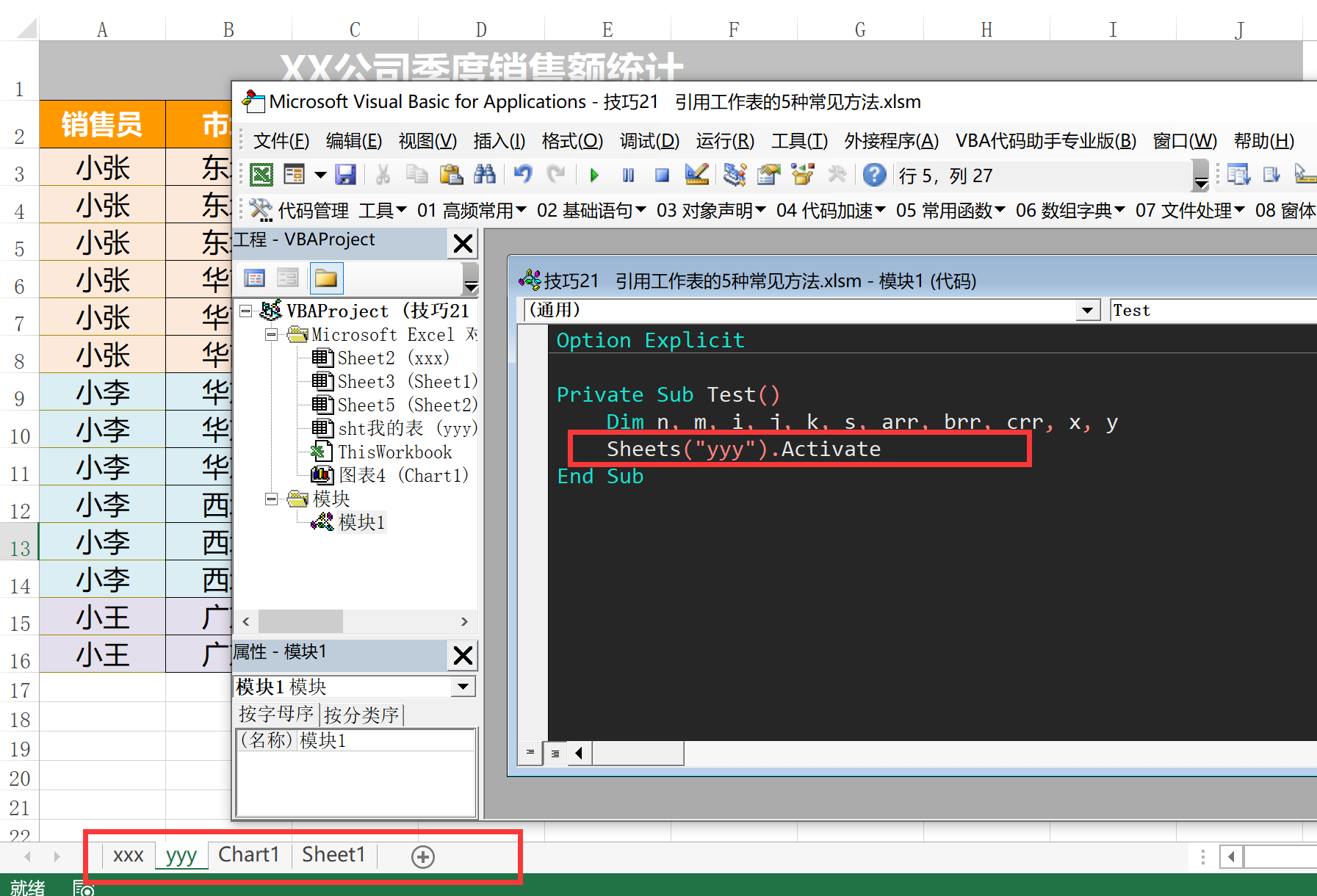Click the Redo arrow icon
The height and width of the screenshot is (896, 1317).
click(x=557, y=175)
